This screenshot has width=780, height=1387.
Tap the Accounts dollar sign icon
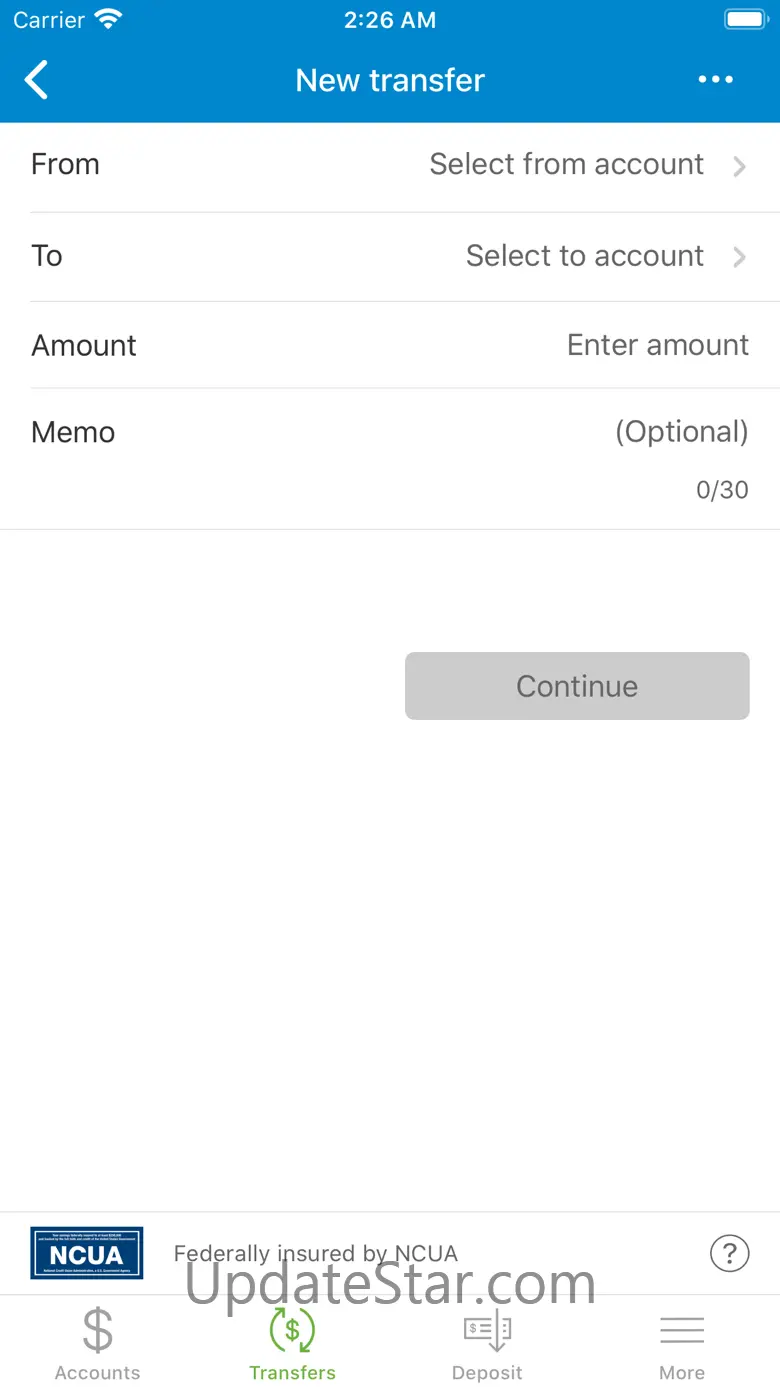tap(97, 1330)
